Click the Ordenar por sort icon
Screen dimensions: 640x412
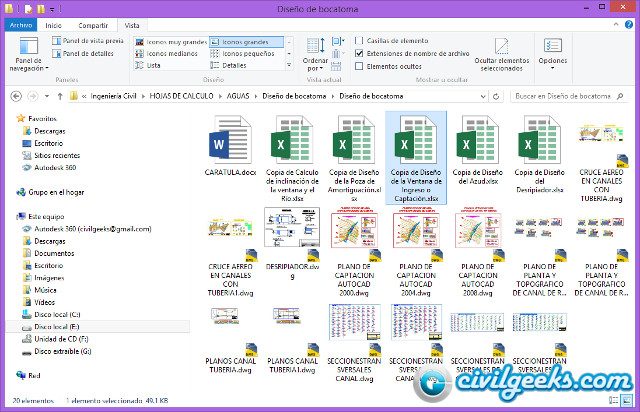(315, 52)
